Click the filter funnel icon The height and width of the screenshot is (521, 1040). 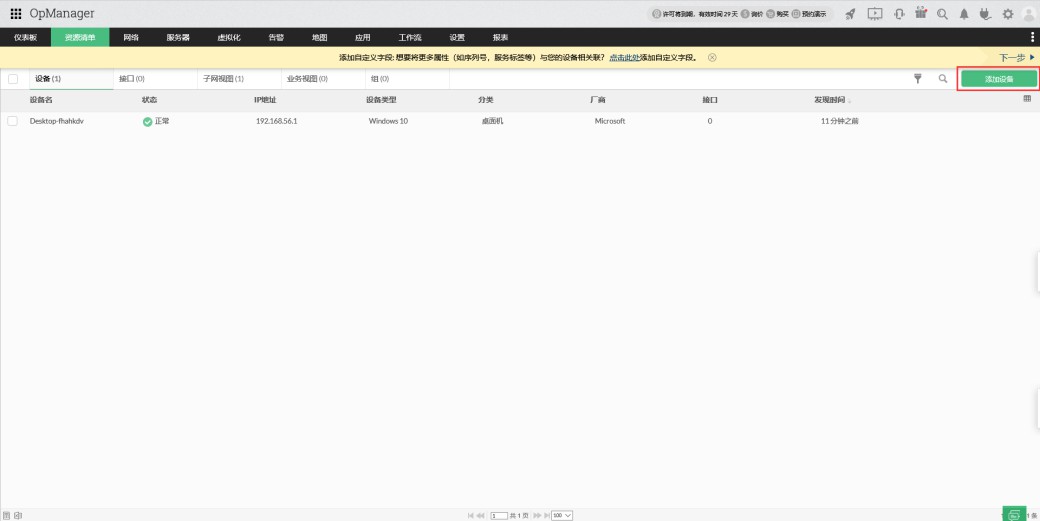click(918, 78)
